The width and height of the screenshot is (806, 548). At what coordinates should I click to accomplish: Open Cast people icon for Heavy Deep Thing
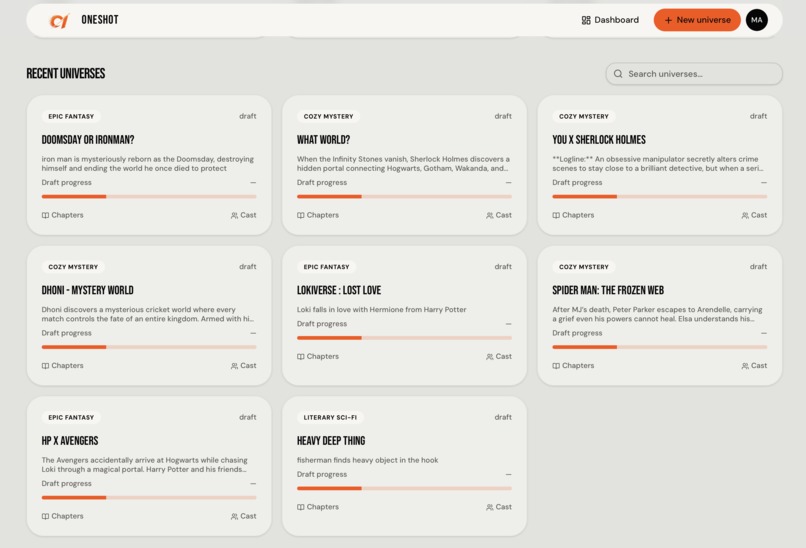coord(490,507)
